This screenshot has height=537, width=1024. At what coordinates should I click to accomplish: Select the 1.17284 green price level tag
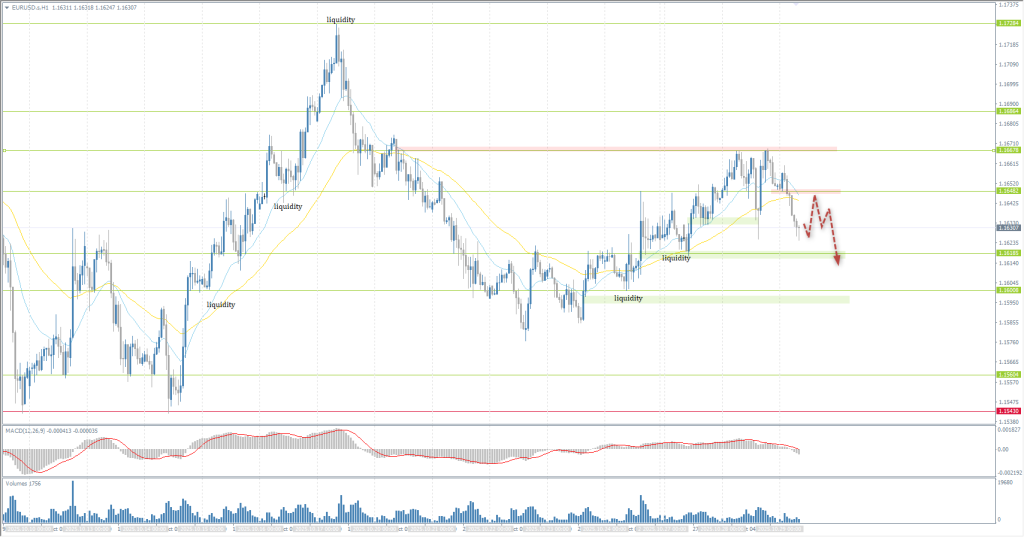pos(1007,23)
